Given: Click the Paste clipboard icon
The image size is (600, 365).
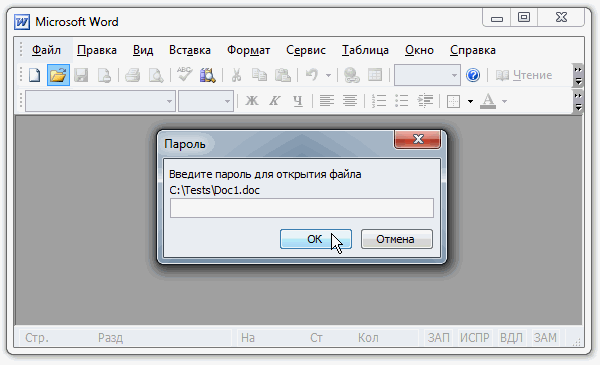Looking at the screenshot, I should coord(283,75).
